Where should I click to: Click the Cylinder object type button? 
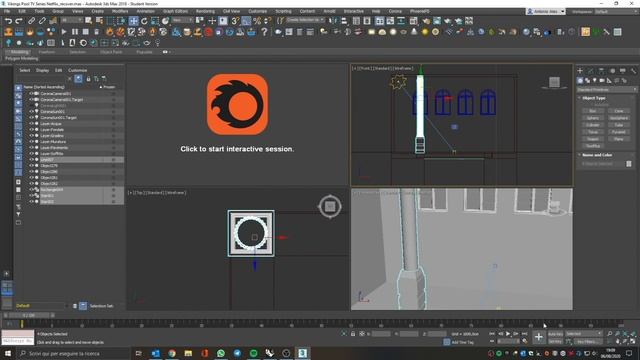(593, 125)
